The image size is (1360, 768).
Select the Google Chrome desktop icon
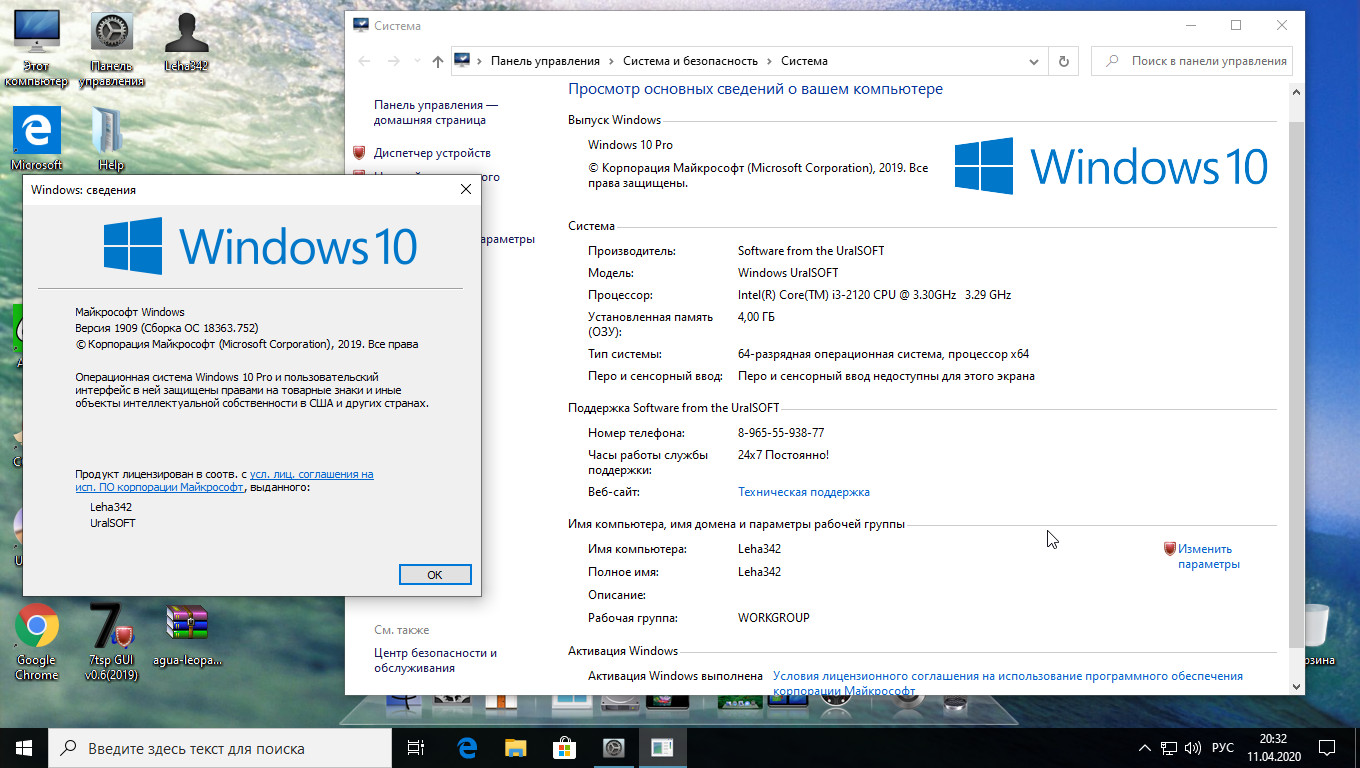[x=37, y=642]
